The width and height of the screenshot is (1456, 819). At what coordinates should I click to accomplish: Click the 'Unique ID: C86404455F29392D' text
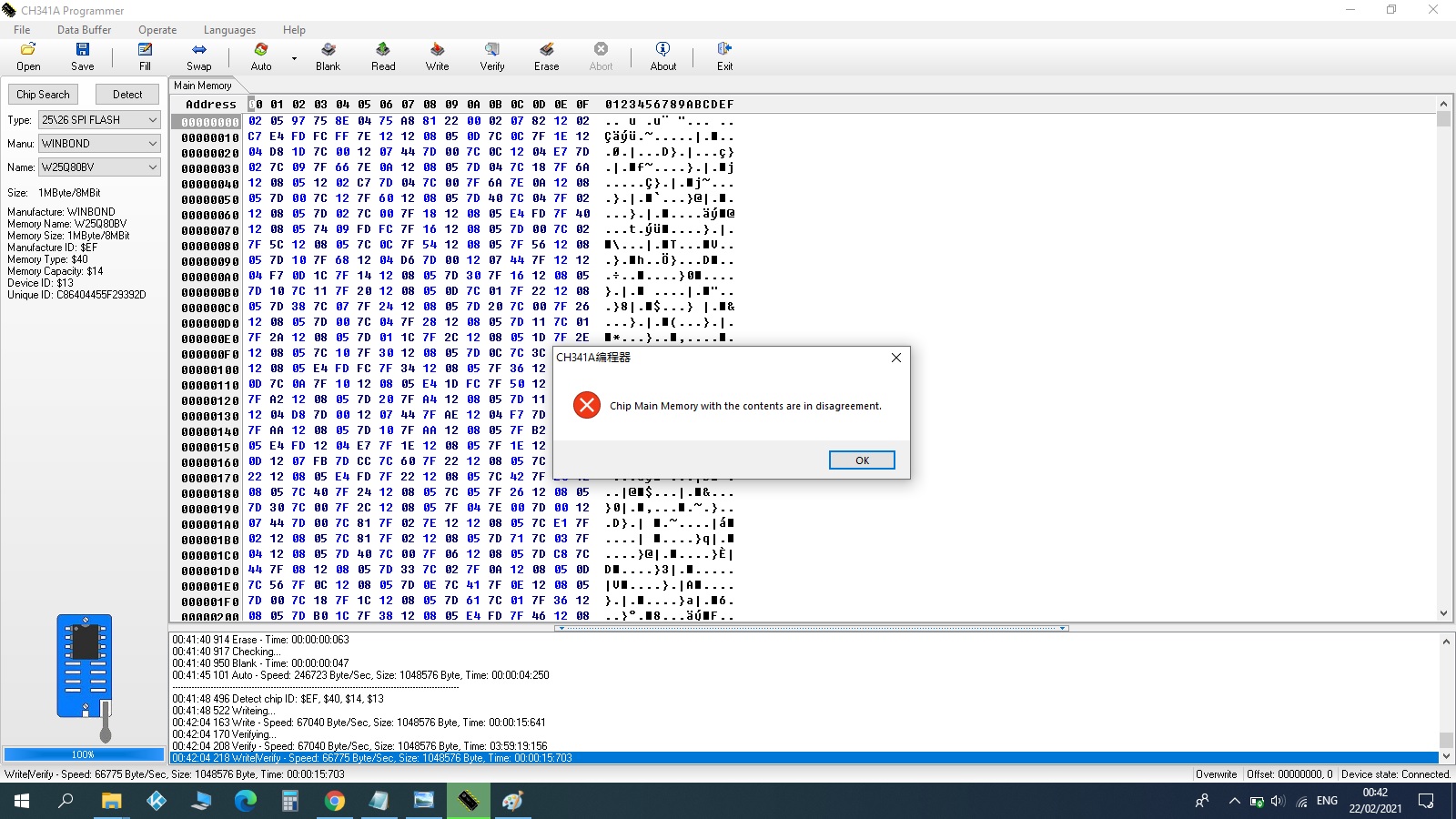[76, 295]
